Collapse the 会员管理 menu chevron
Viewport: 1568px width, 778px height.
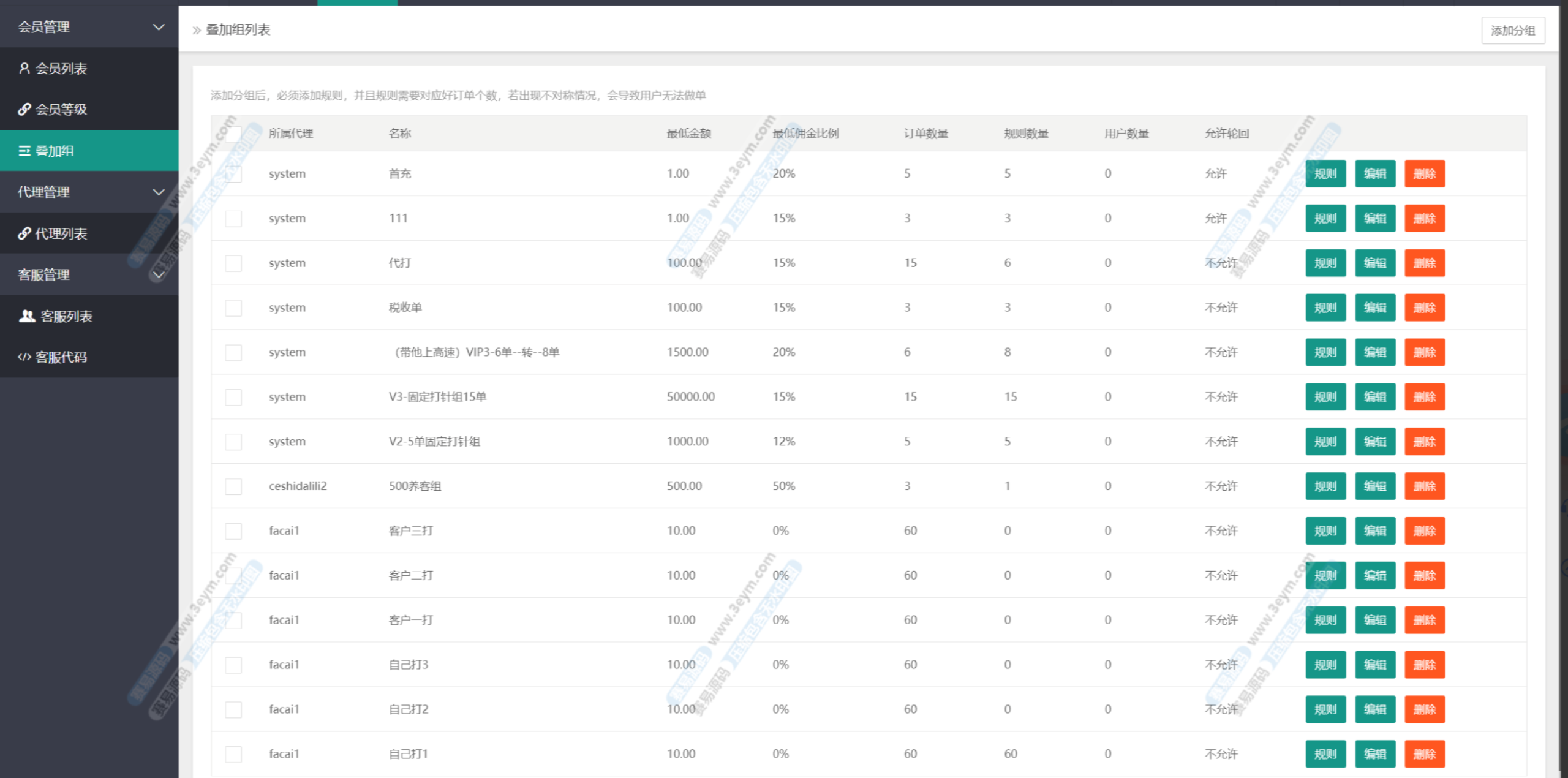(x=159, y=27)
